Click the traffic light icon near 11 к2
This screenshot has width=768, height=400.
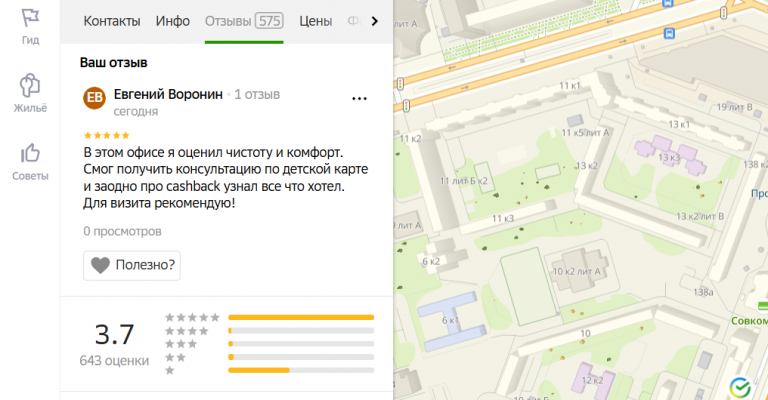[x=407, y=105]
